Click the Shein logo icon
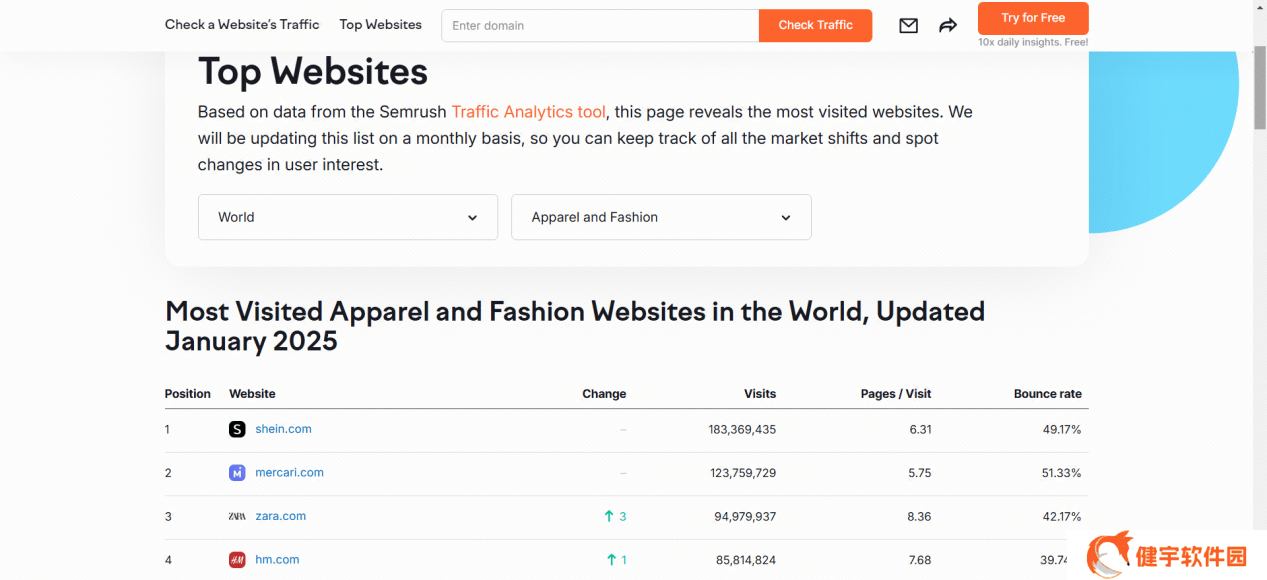This screenshot has height=580, width=1267. coord(237,429)
